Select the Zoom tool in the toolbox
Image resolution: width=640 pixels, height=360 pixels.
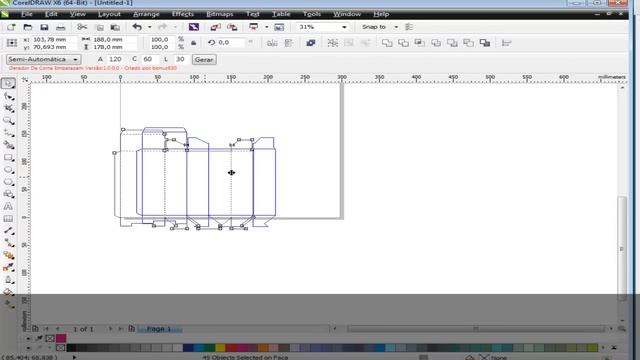click(x=8, y=120)
